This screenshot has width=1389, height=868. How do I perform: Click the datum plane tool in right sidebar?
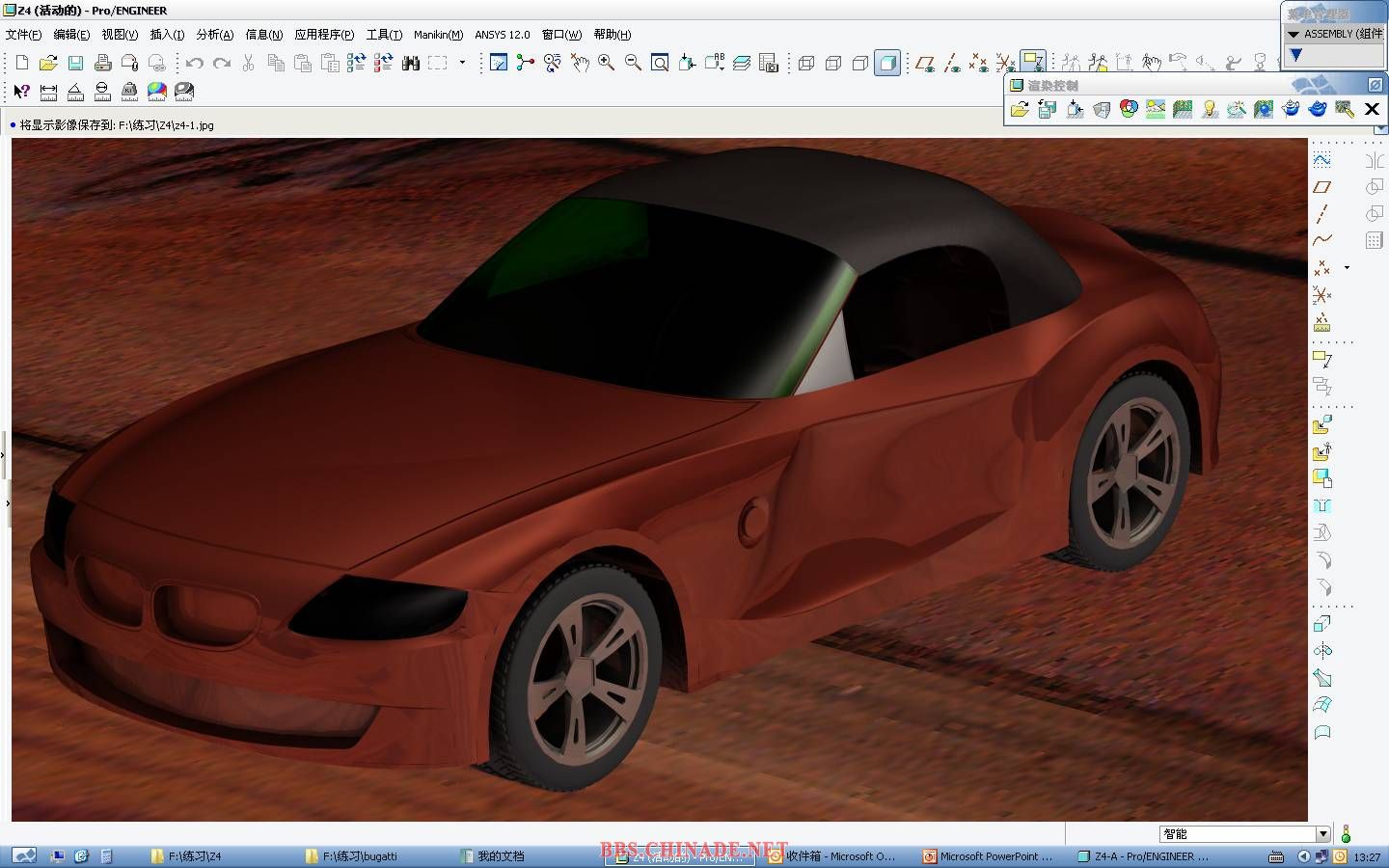(x=1322, y=187)
